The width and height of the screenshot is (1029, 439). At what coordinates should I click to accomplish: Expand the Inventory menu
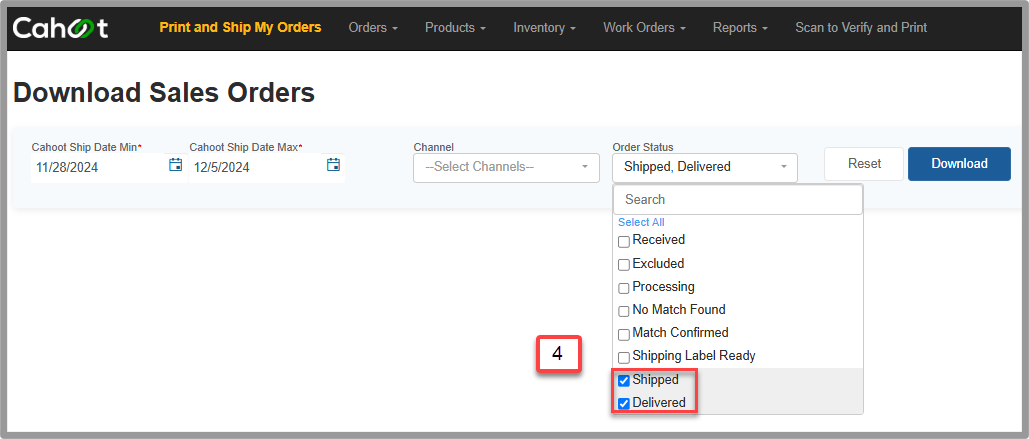[x=544, y=28]
